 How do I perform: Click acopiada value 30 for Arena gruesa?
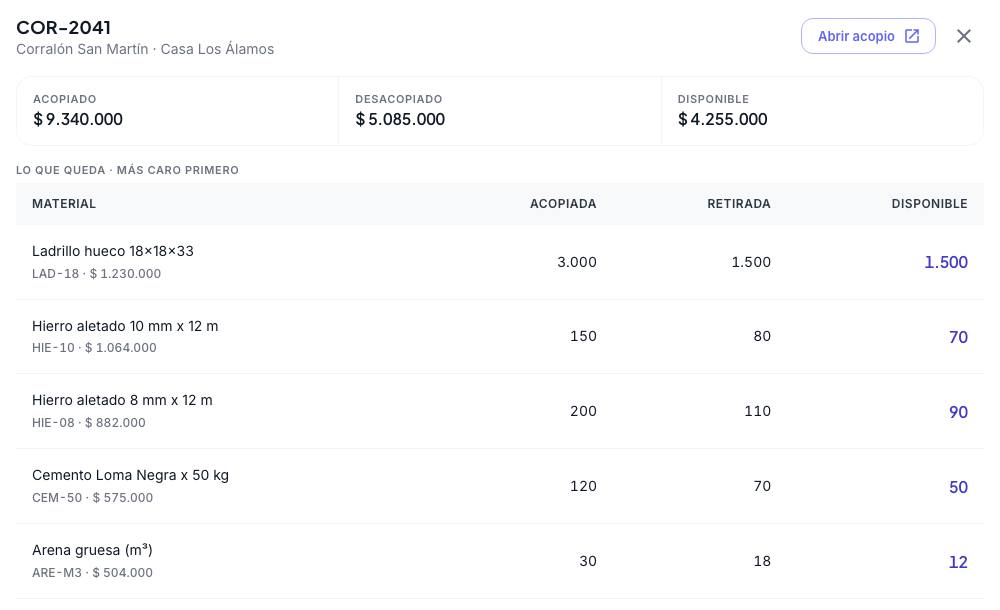point(588,561)
